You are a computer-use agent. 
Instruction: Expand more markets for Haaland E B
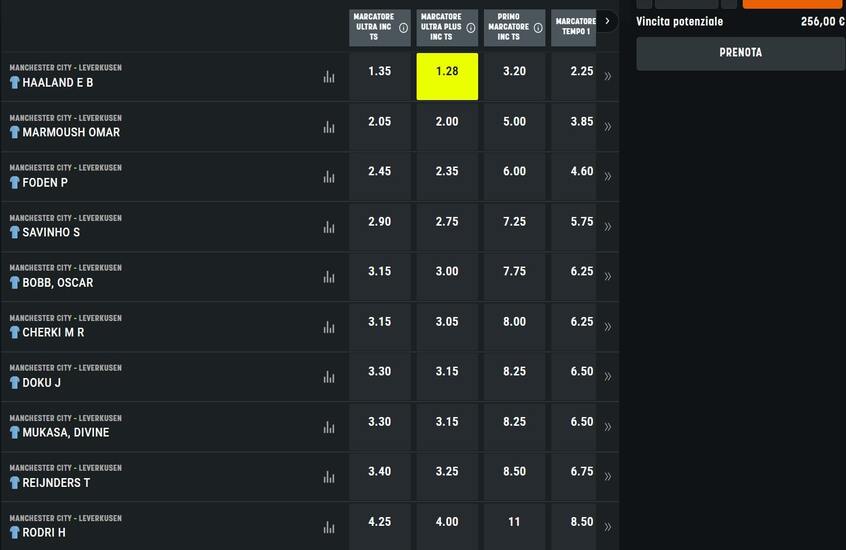607,76
